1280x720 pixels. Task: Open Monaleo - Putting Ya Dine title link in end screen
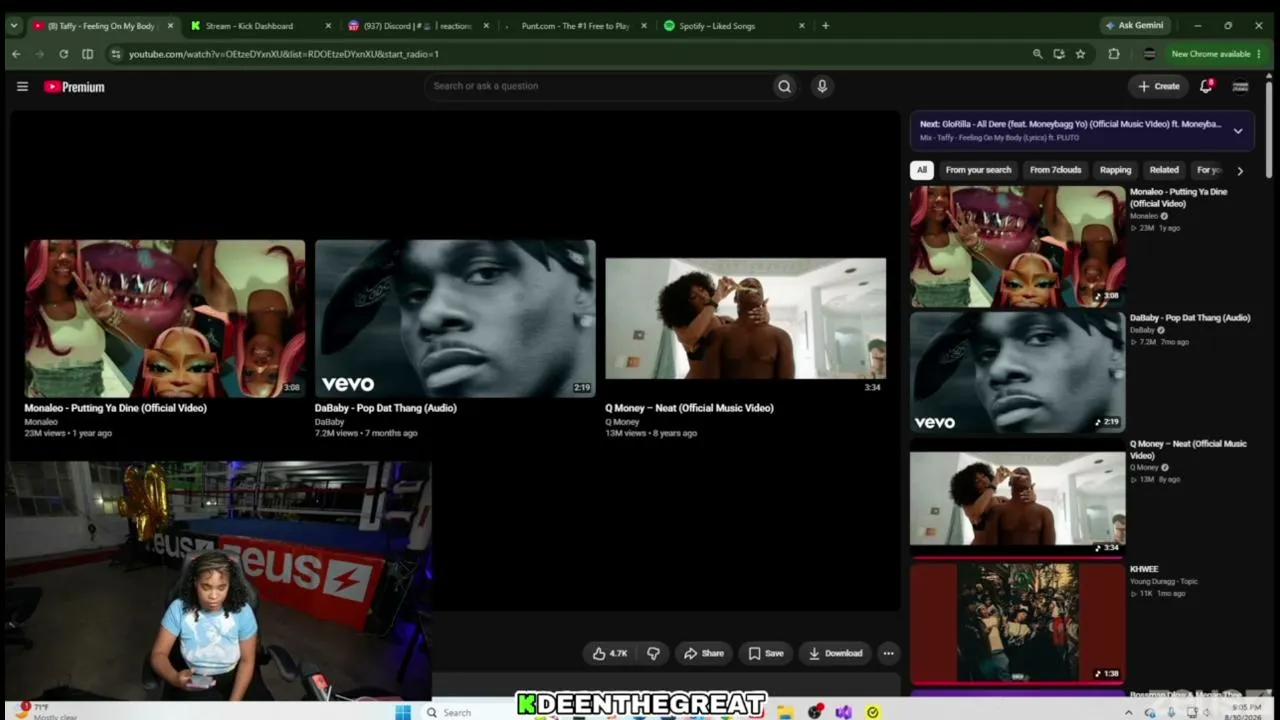[x=116, y=408]
